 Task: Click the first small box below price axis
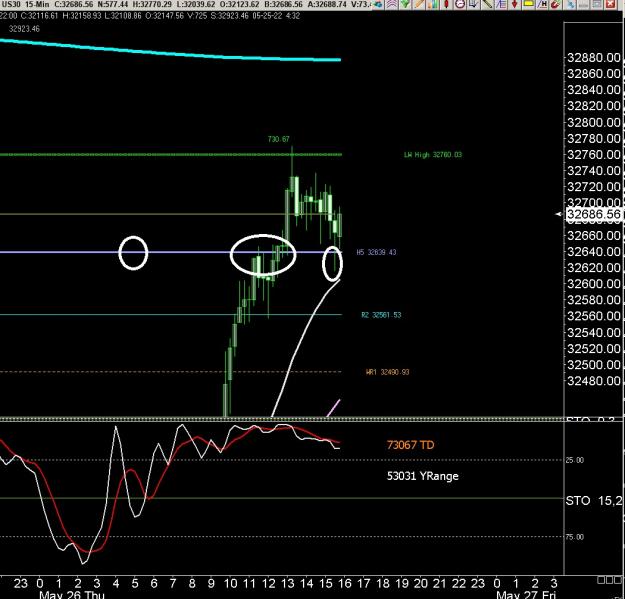tap(599, 580)
